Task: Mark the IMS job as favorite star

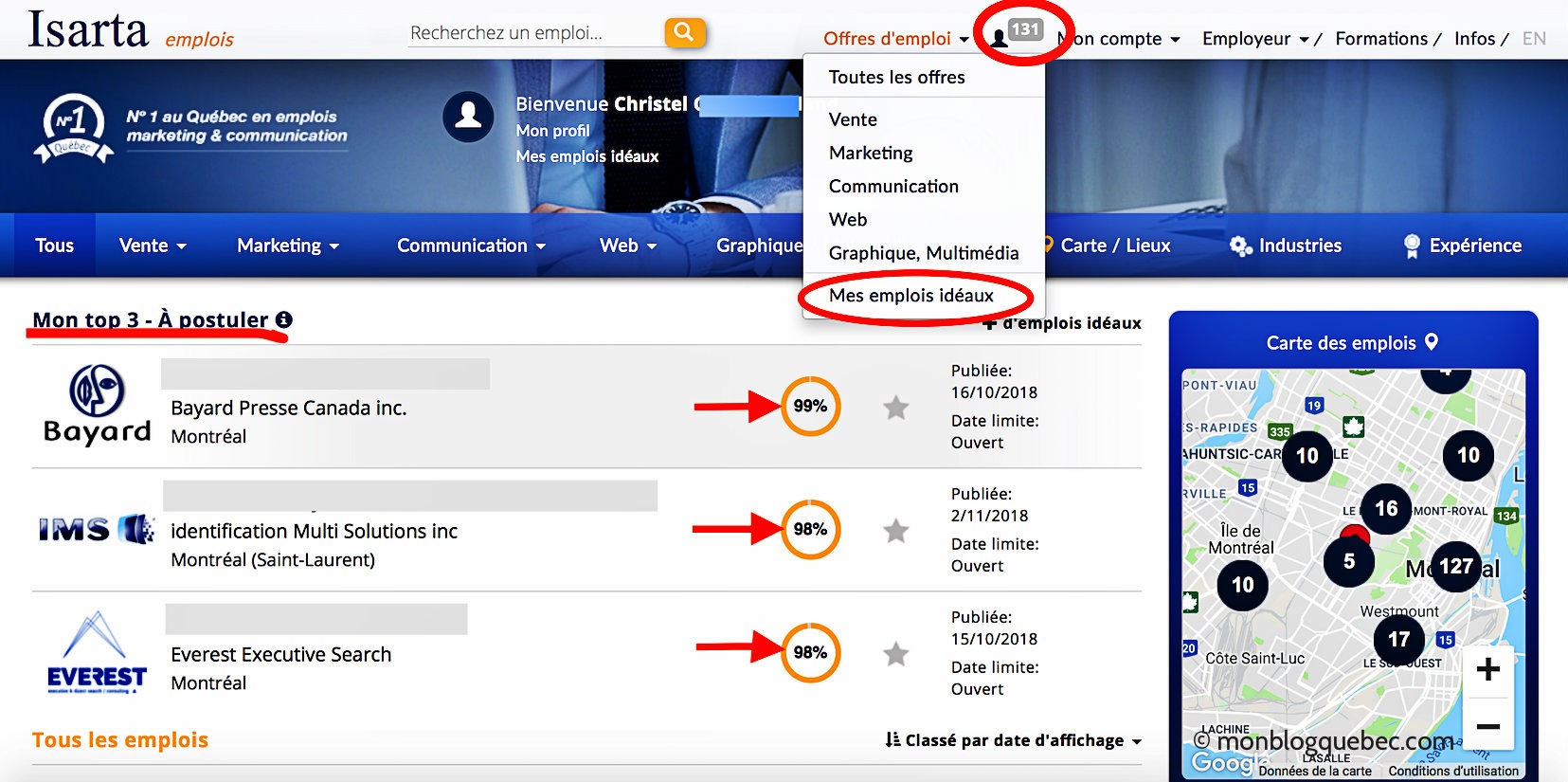Action: click(895, 531)
